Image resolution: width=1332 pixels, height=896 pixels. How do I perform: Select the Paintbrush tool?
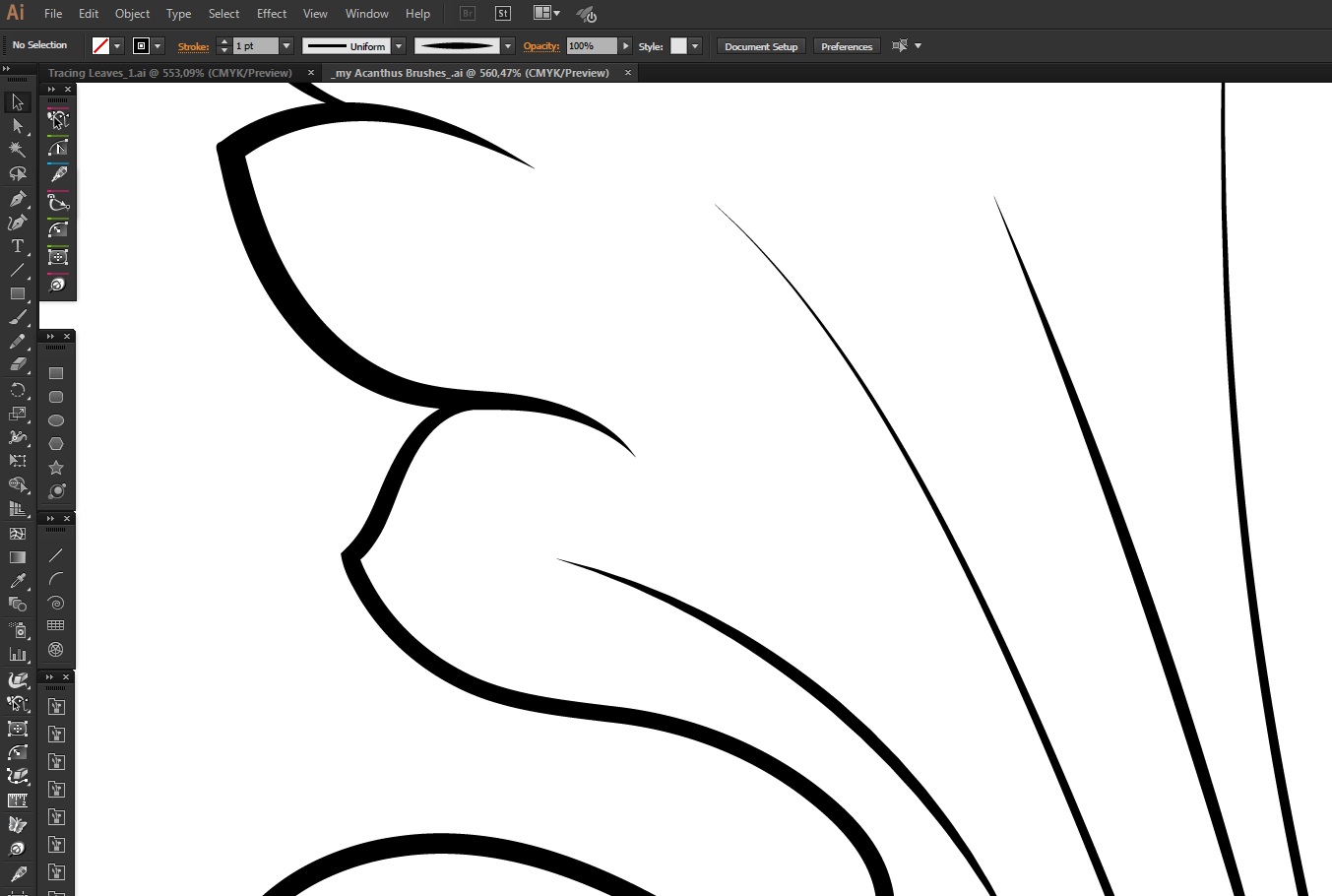pos(17,318)
